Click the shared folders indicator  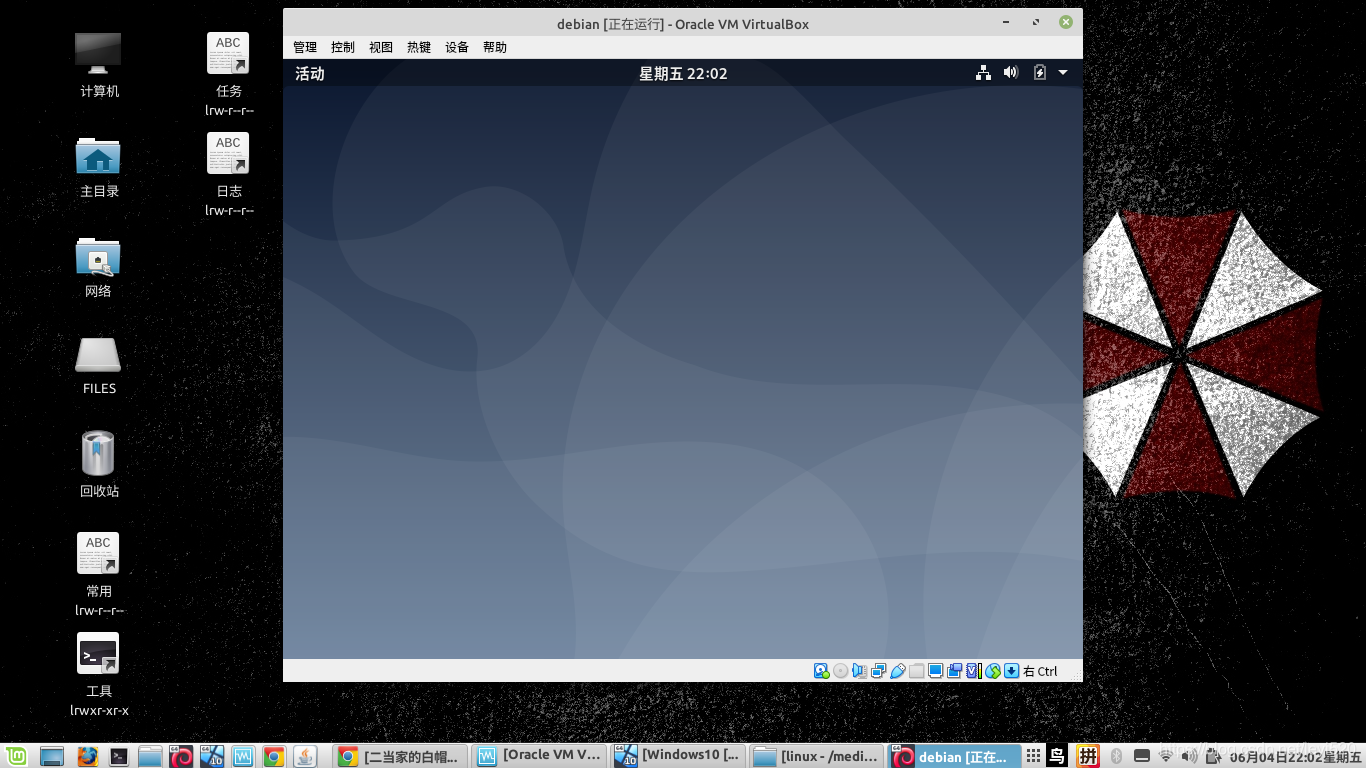[x=917, y=671]
